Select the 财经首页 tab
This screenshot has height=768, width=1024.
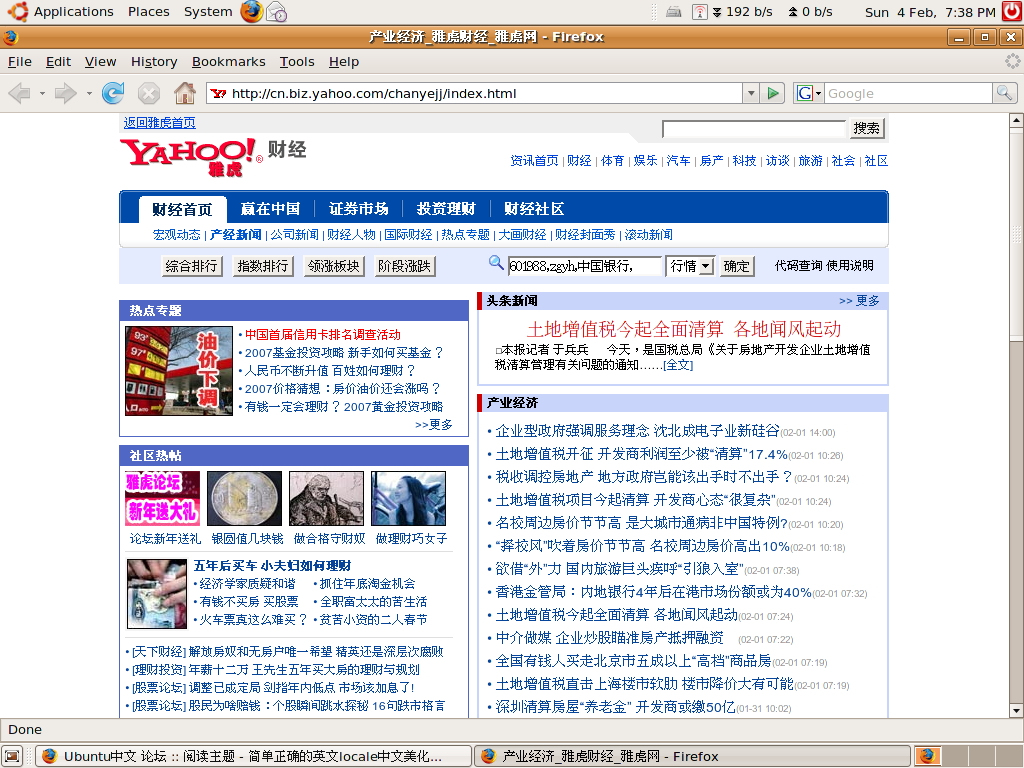182,210
